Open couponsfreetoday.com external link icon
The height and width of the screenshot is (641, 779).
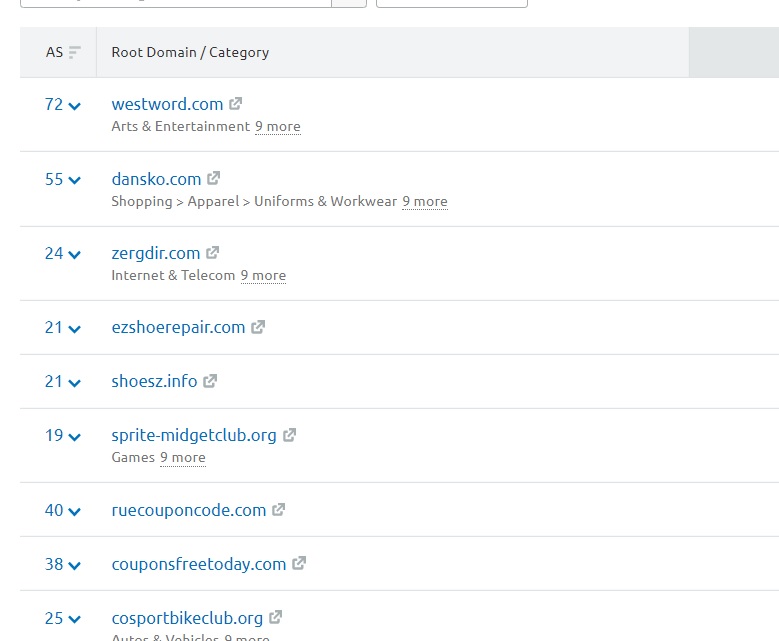(299, 563)
